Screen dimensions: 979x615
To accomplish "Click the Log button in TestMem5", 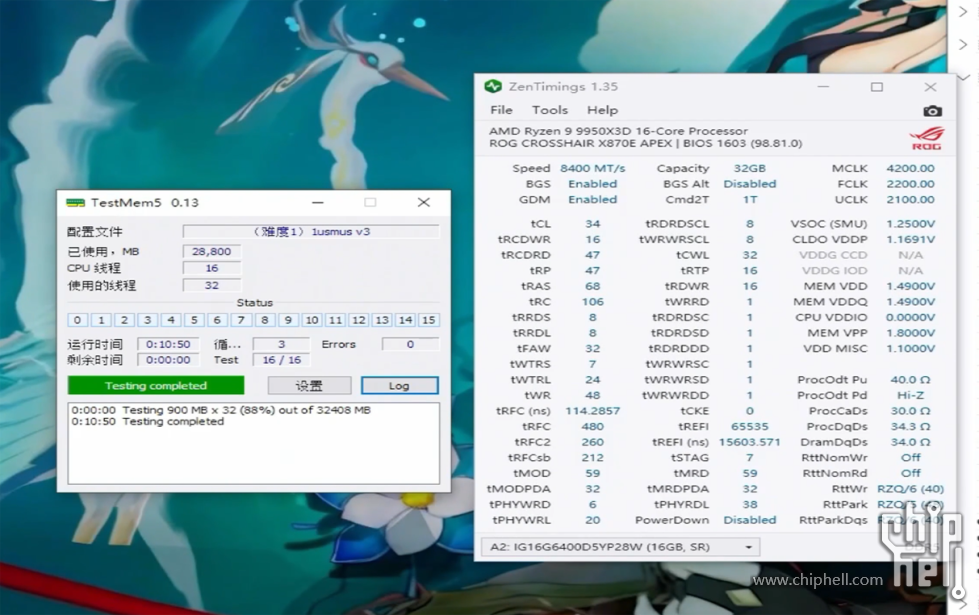I will tap(399, 386).
